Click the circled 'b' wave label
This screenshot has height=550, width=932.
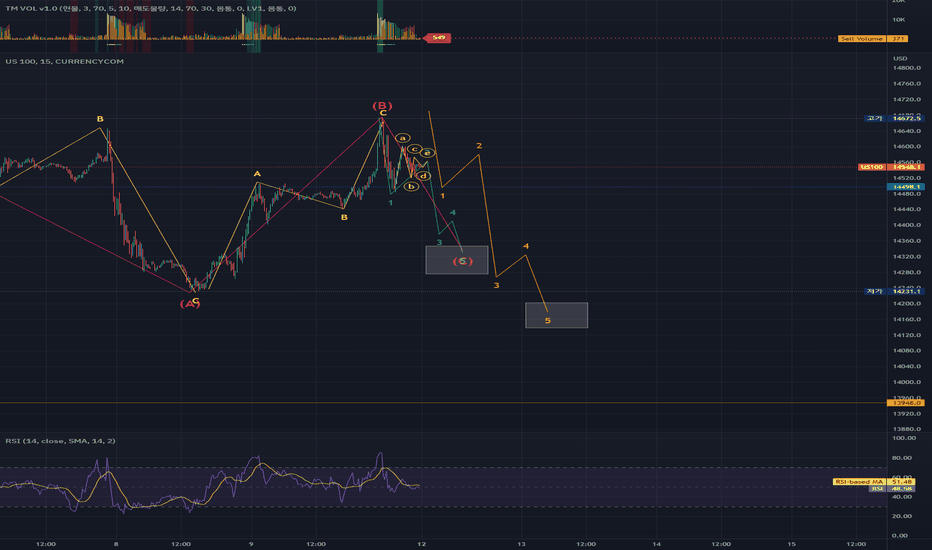click(411, 187)
